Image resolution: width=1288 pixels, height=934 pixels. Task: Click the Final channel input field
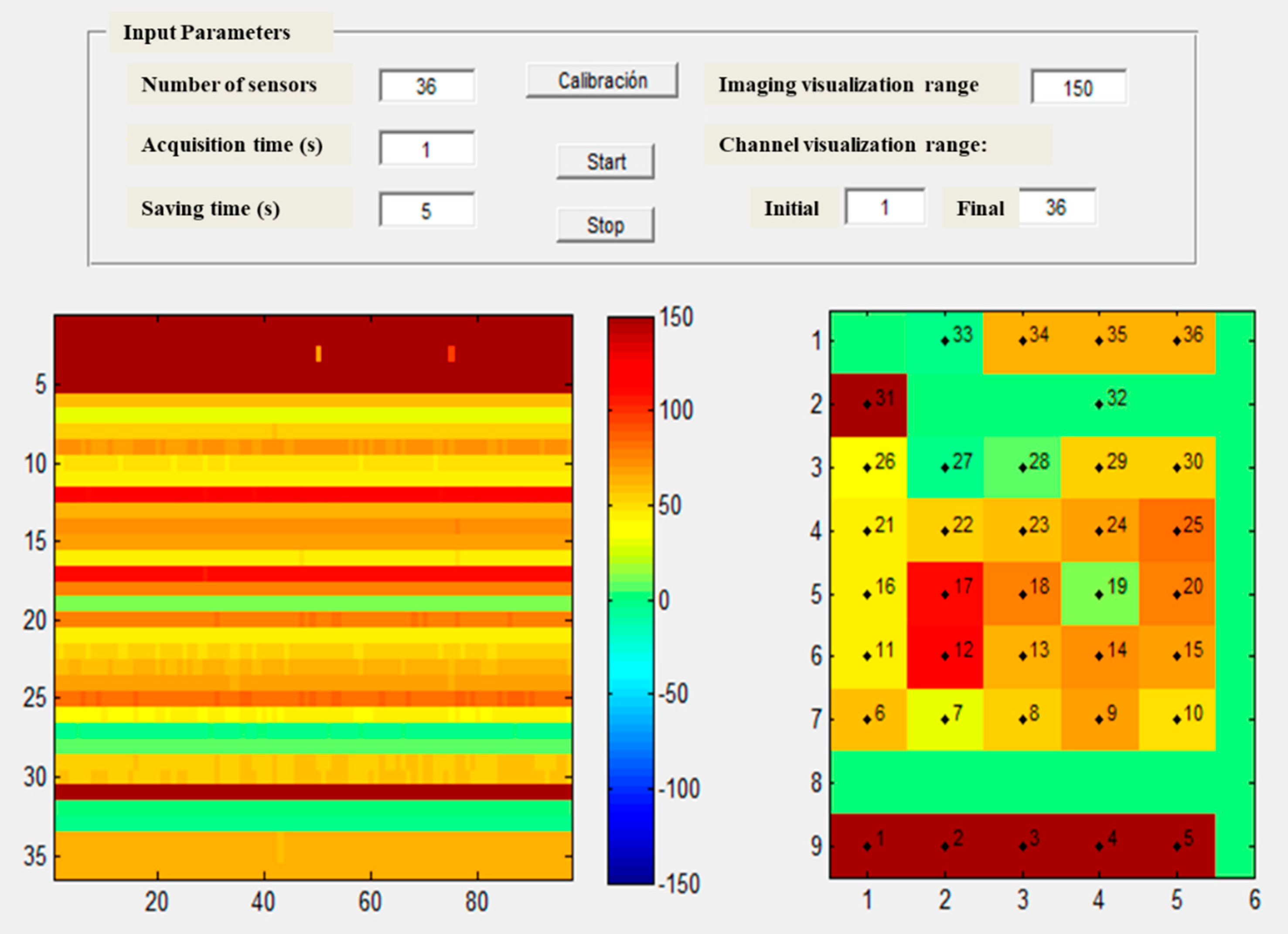pos(1057,207)
